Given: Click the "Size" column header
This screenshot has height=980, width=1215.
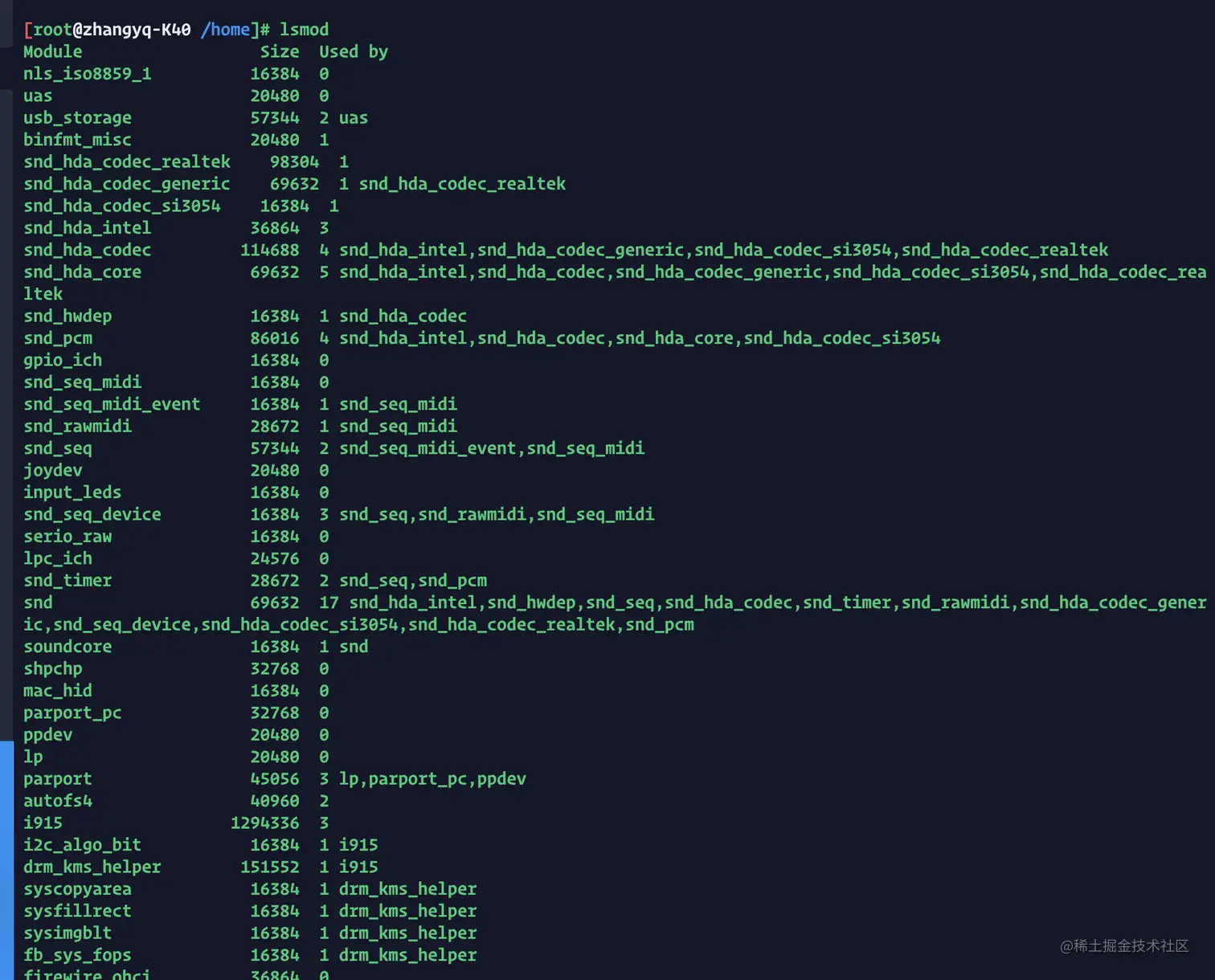Looking at the screenshot, I should [x=280, y=51].
